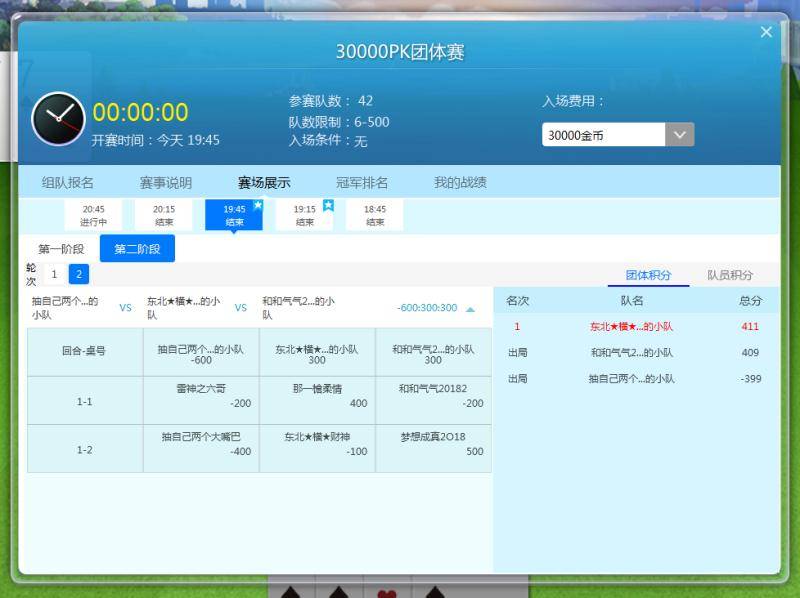
Task: Open the 赛事说明 tab
Action: coord(168,182)
